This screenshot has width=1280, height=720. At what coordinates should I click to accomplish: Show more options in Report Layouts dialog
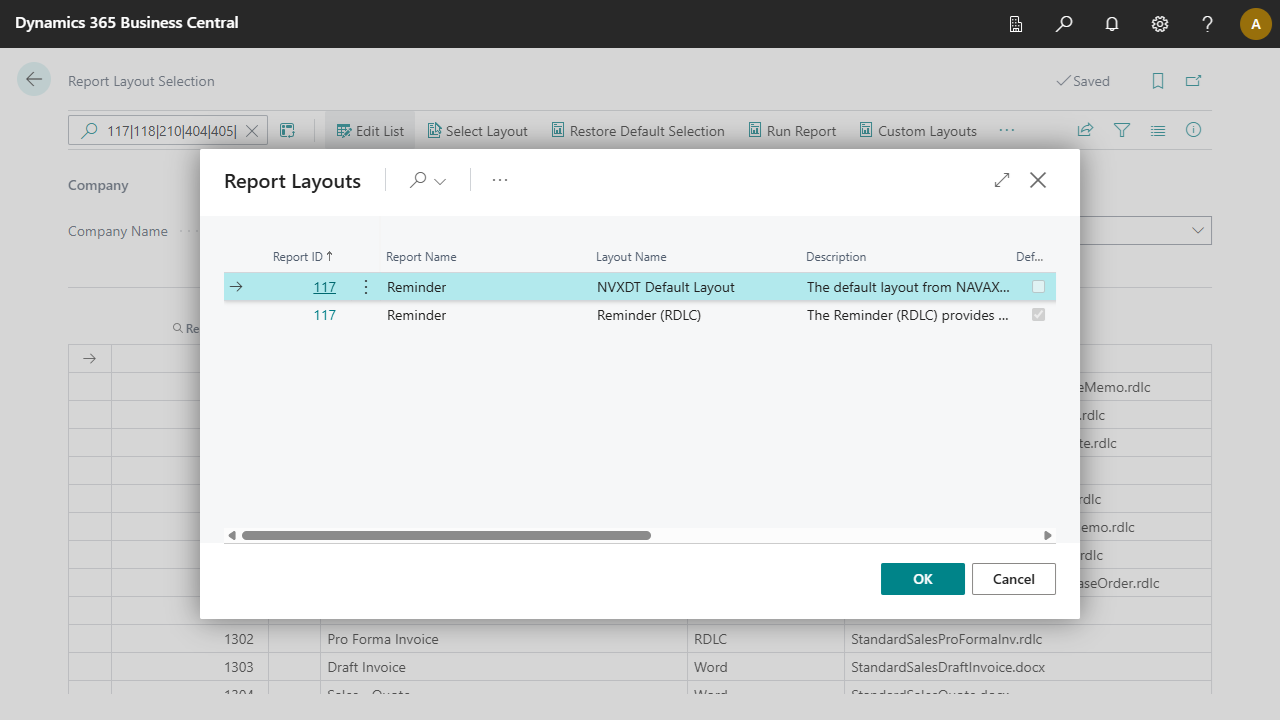click(x=500, y=180)
